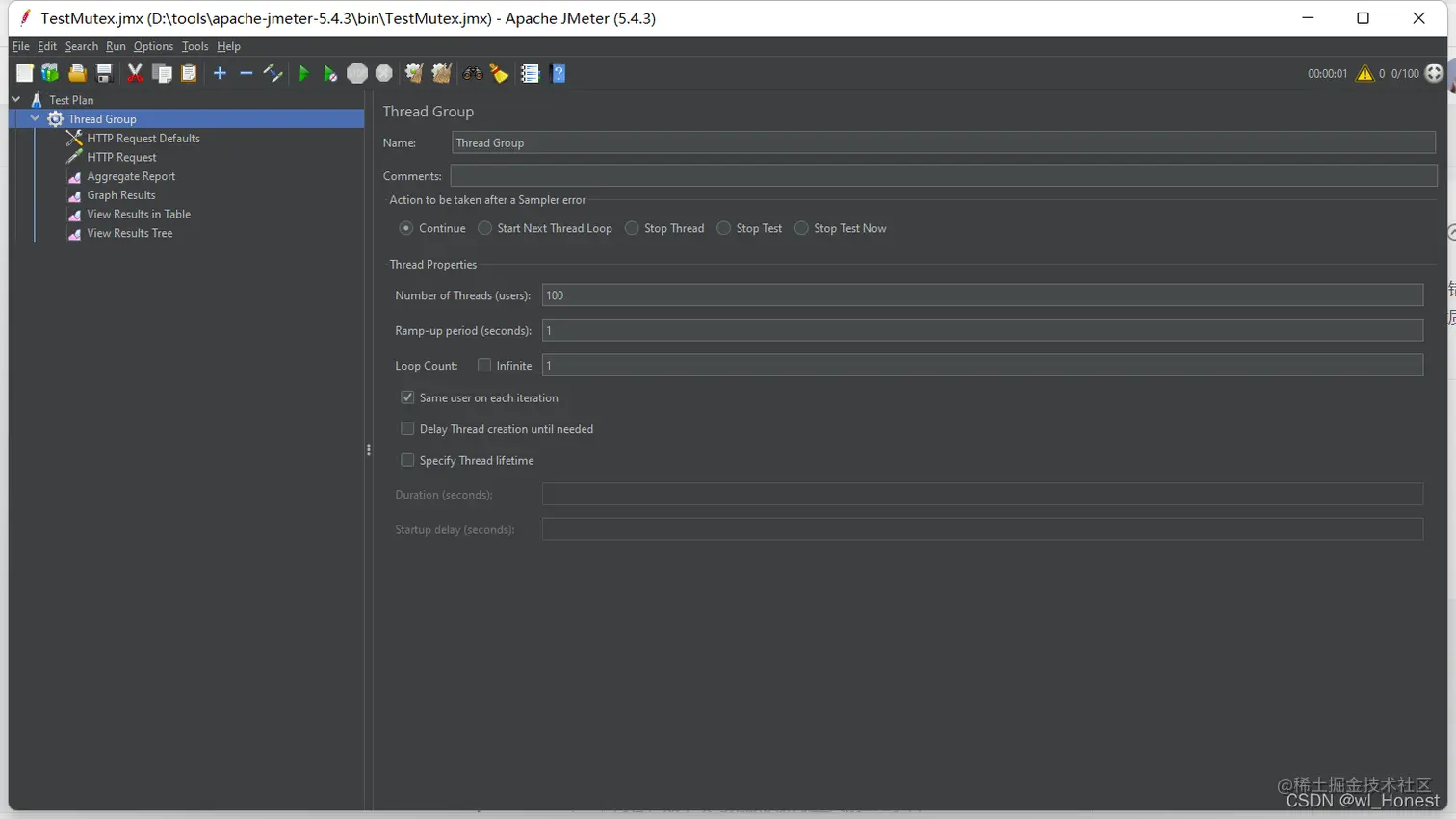Click the Open file toolbar icon
Image resolution: width=1456 pixels, height=819 pixels.
(77, 73)
